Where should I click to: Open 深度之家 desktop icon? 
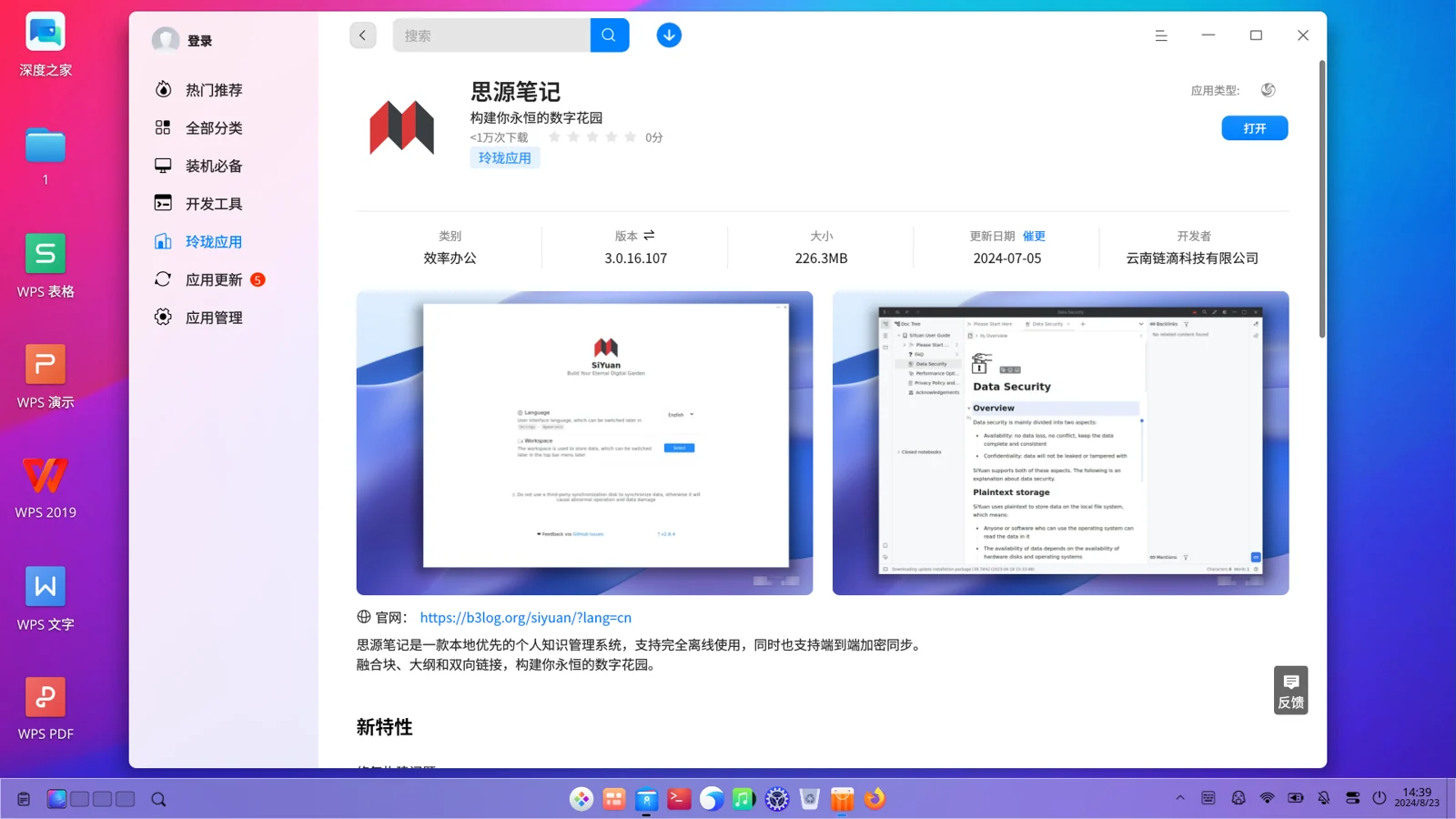pos(45,45)
